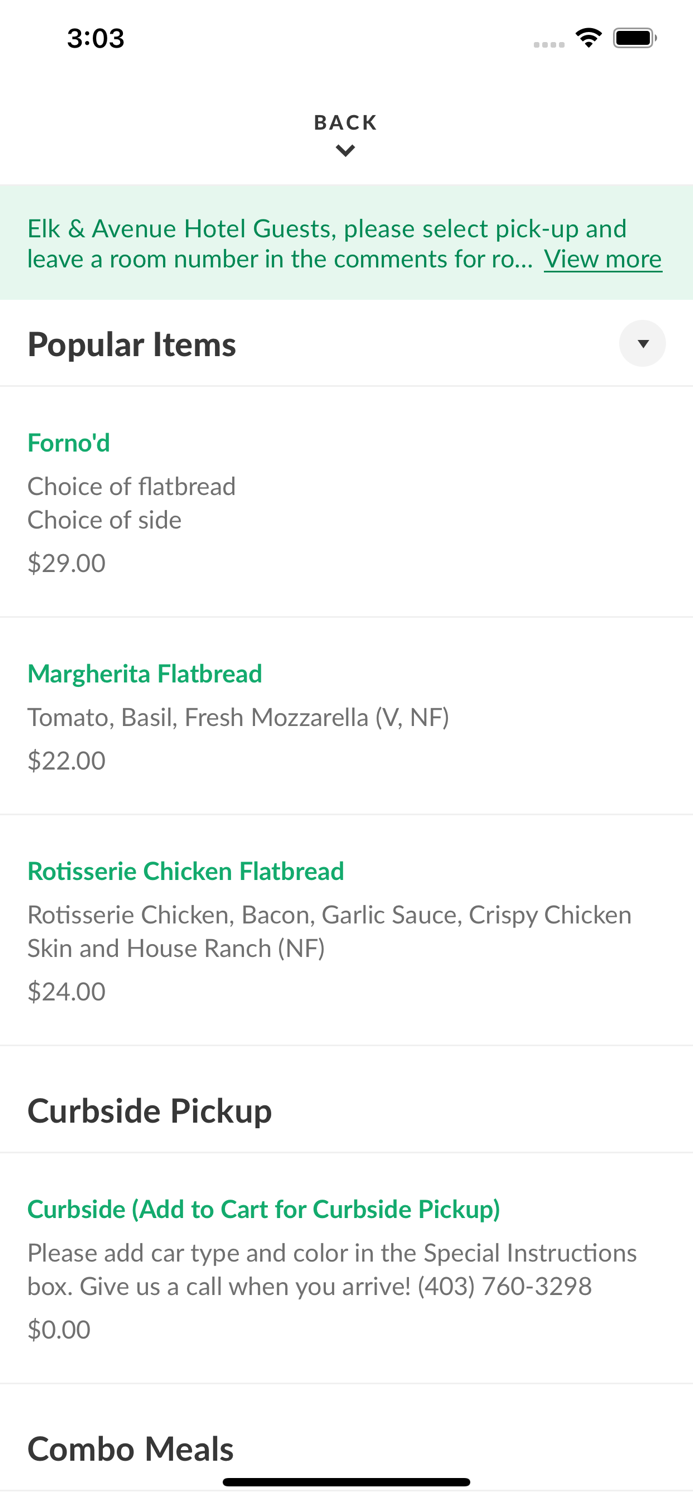This screenshot has width=693, height=1500.
Task: Click the BACK label at top
Action: [345, 122]
